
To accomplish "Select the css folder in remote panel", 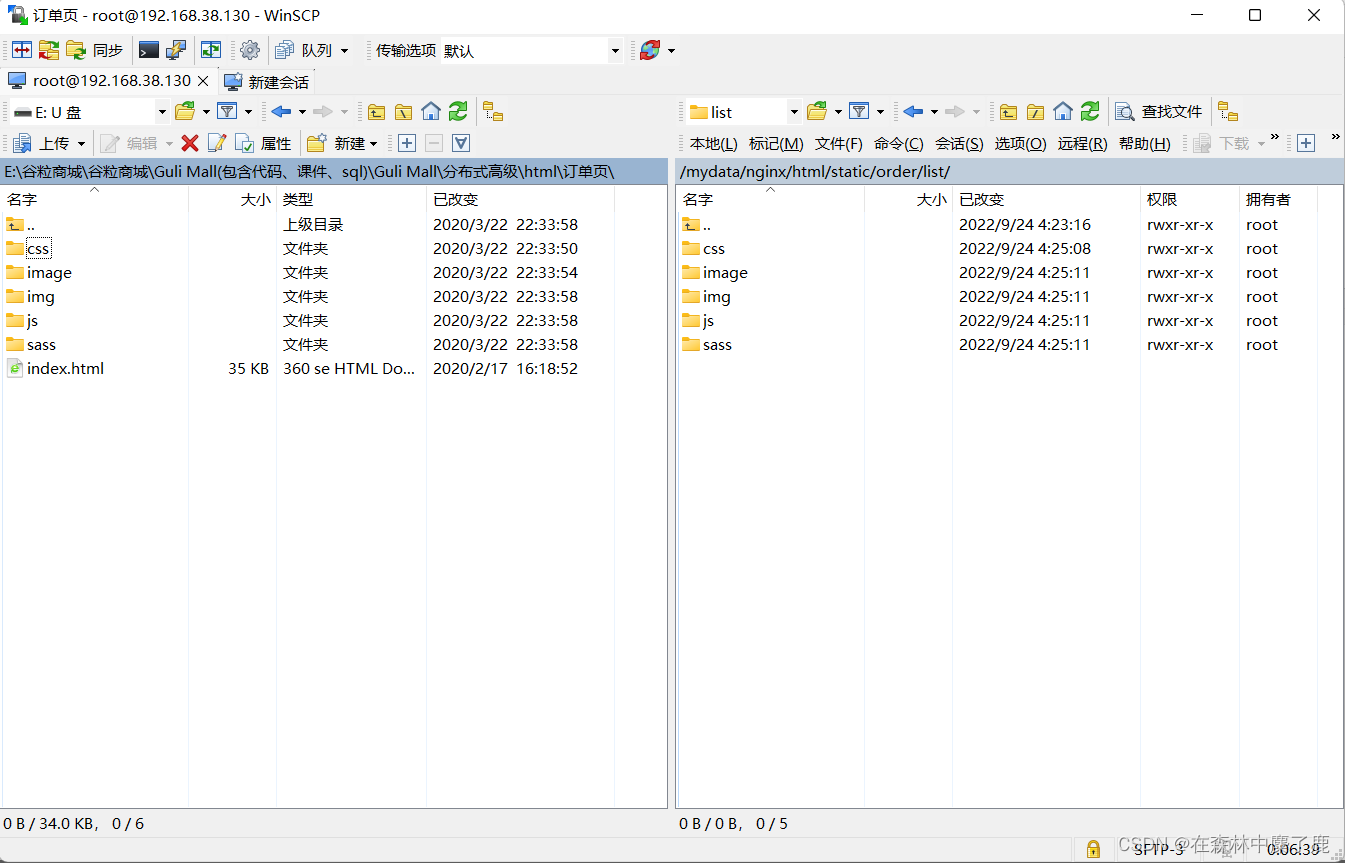I will coord(714,249).
